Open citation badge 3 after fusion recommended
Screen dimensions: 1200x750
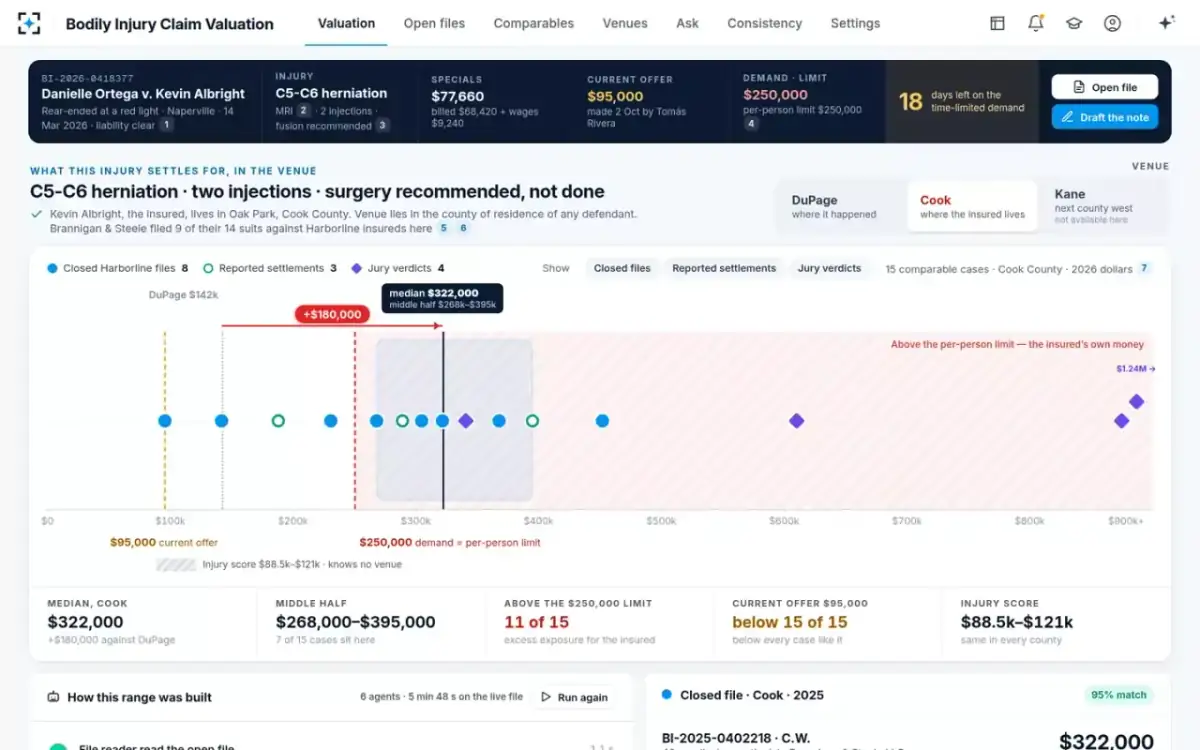[382, 126]
